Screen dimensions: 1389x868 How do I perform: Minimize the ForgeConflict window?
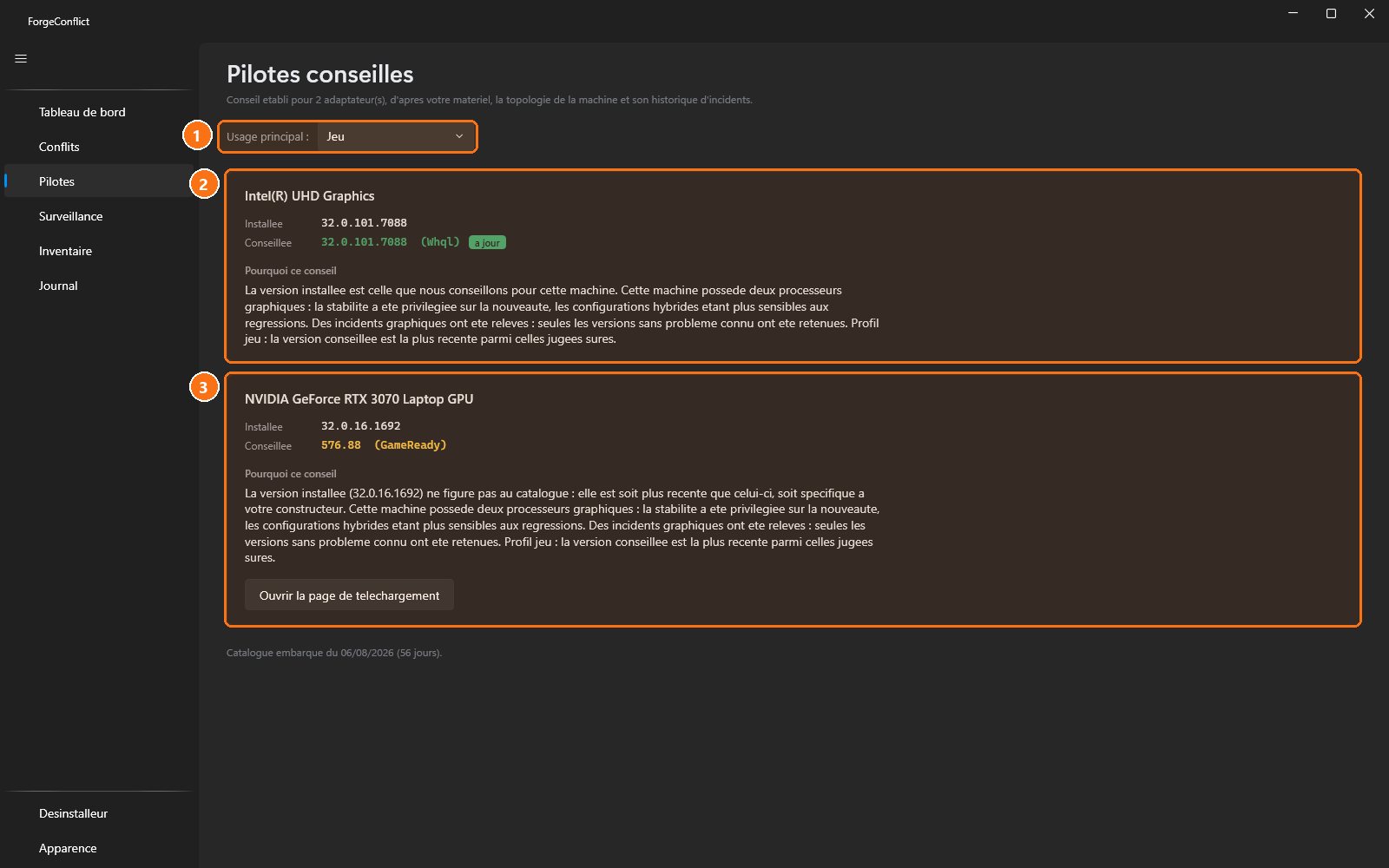click(1294, 13)
